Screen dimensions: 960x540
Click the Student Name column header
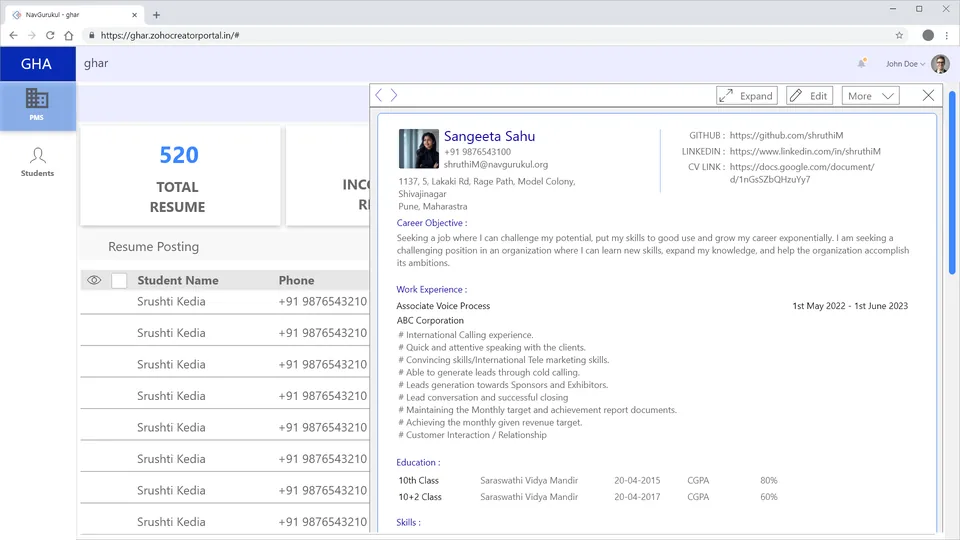tap(178, 280)
